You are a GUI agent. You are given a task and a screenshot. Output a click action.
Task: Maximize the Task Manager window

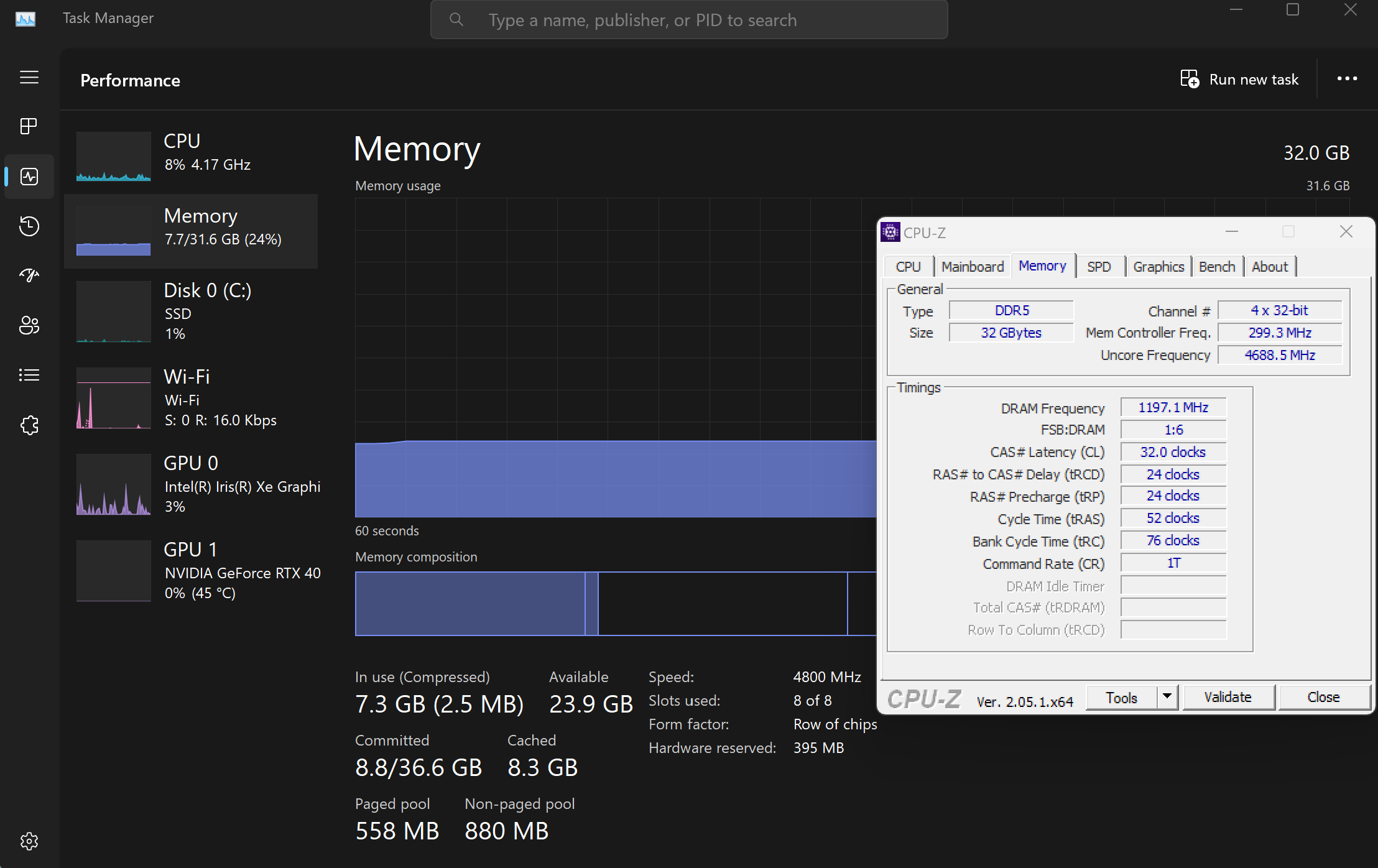pos(1293,9)
